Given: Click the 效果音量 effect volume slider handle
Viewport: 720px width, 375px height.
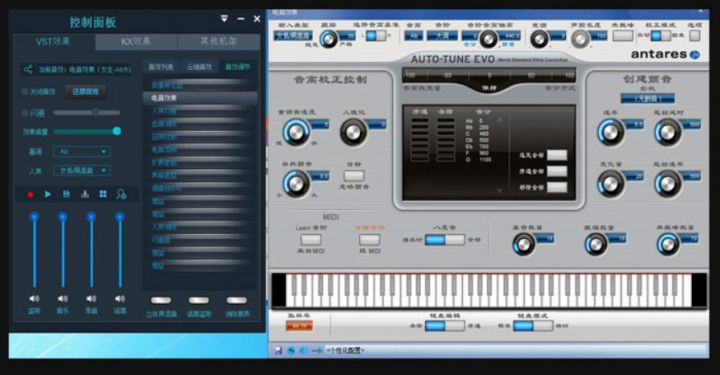Looking at the screenshot, I should pos(117,131).
